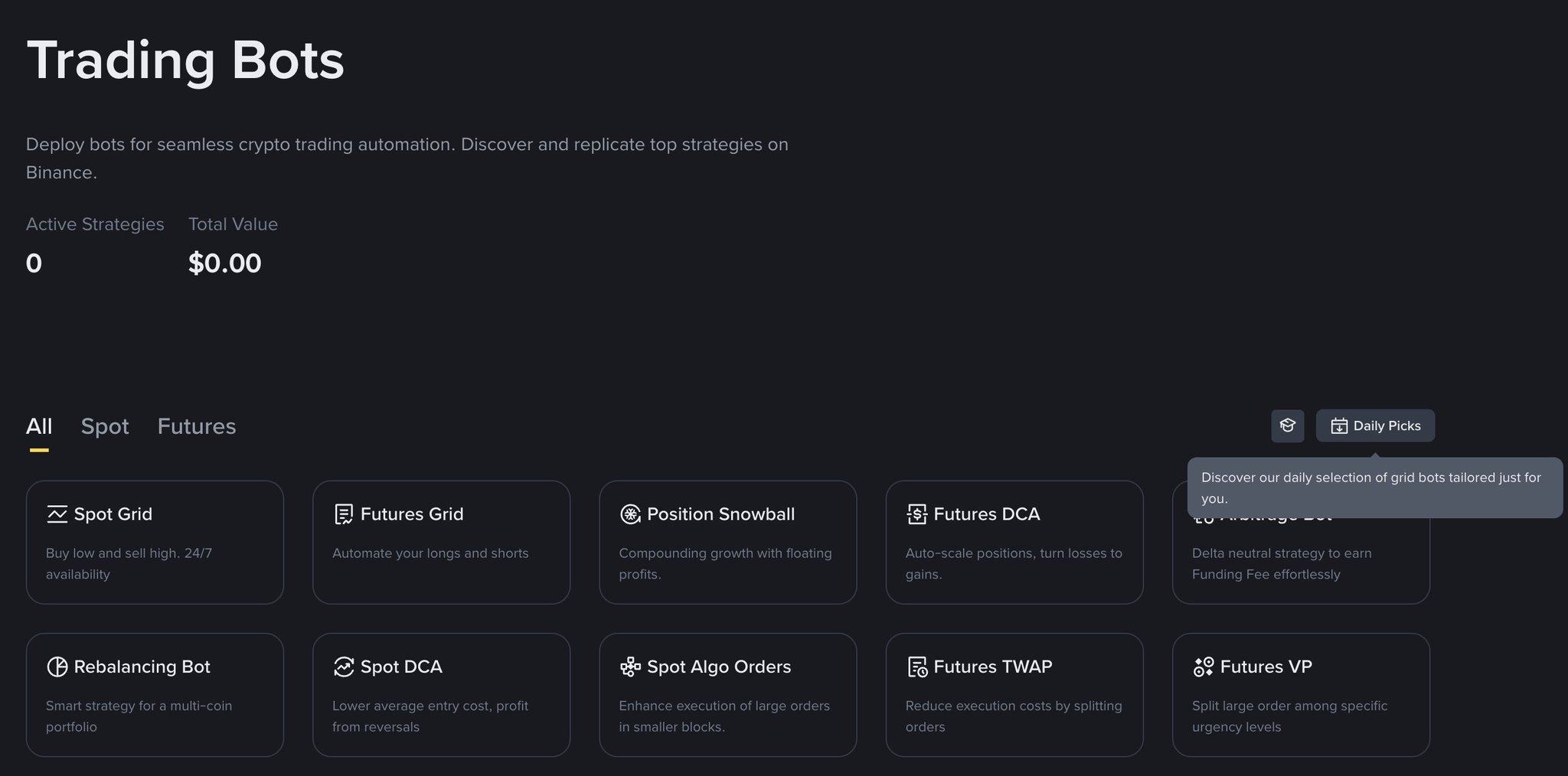
Task: Select the All tab
Action: point(39,426)
